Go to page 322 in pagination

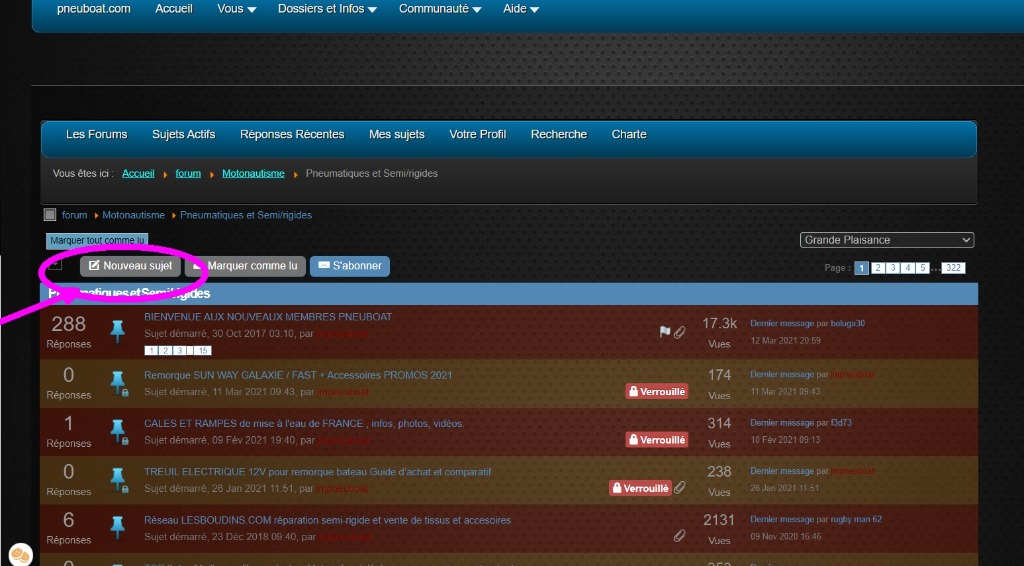tap(953, 268)
